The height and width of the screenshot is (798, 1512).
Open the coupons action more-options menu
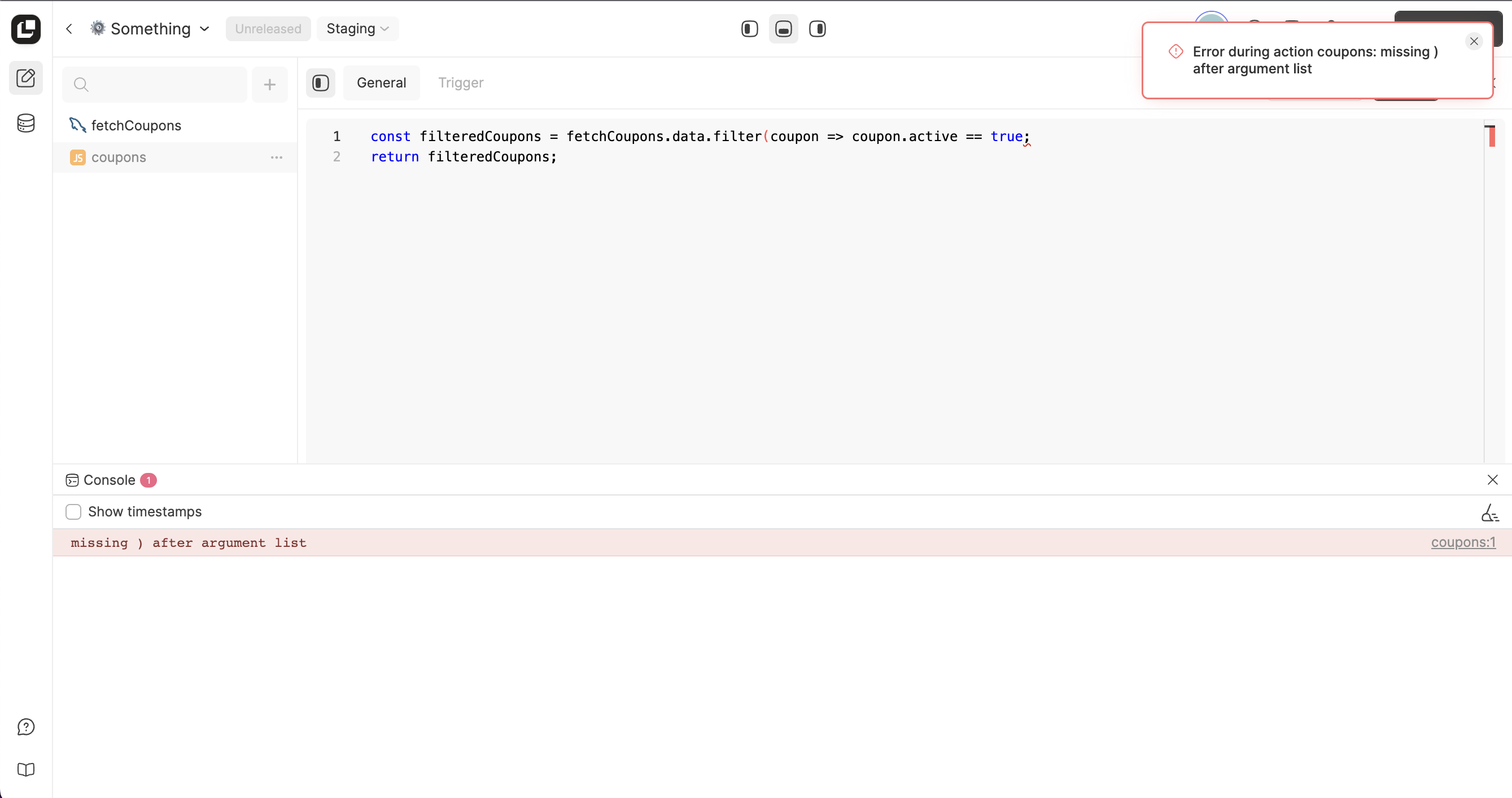click(277, 157)
